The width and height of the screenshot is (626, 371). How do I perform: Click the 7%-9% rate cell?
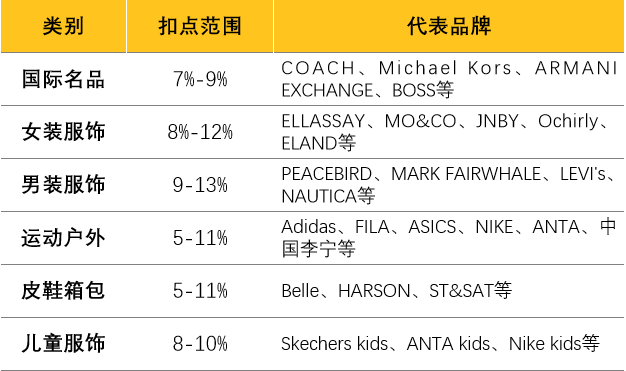point(200,79)
